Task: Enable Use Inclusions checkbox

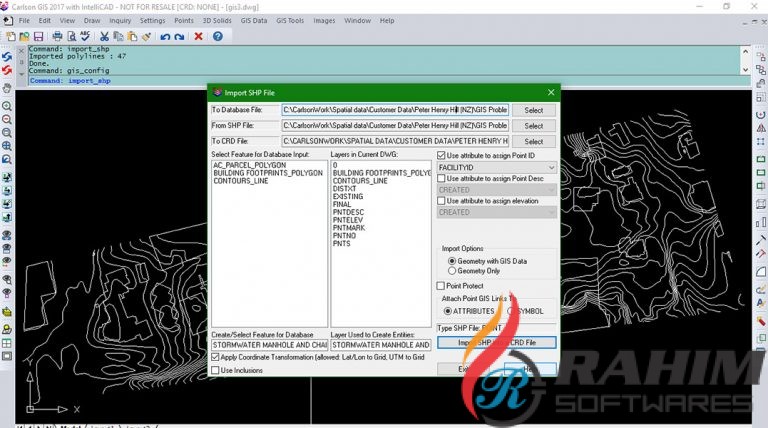Action: coord(215,370)
